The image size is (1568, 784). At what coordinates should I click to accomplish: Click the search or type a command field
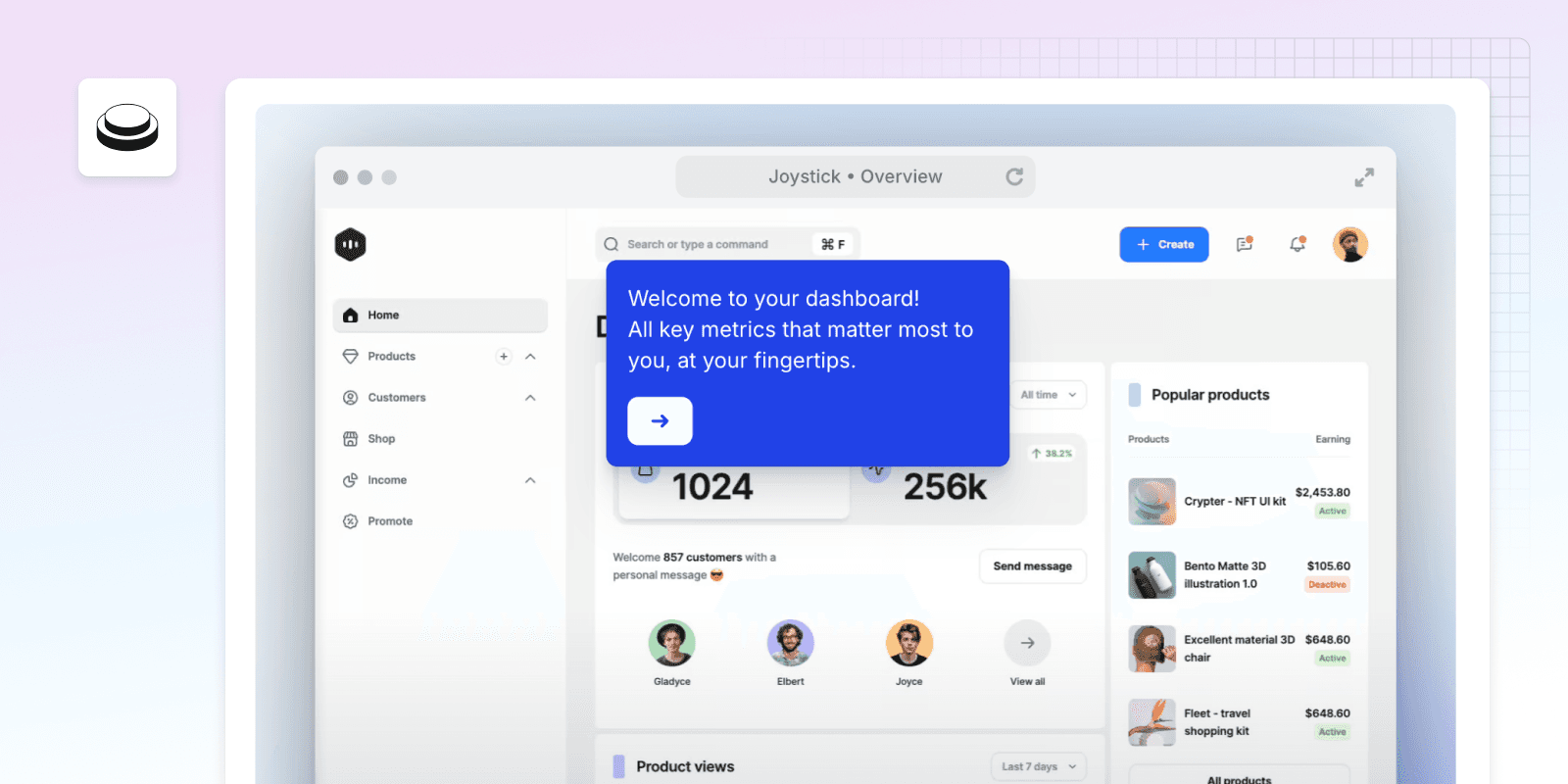(x=727, y=244)
